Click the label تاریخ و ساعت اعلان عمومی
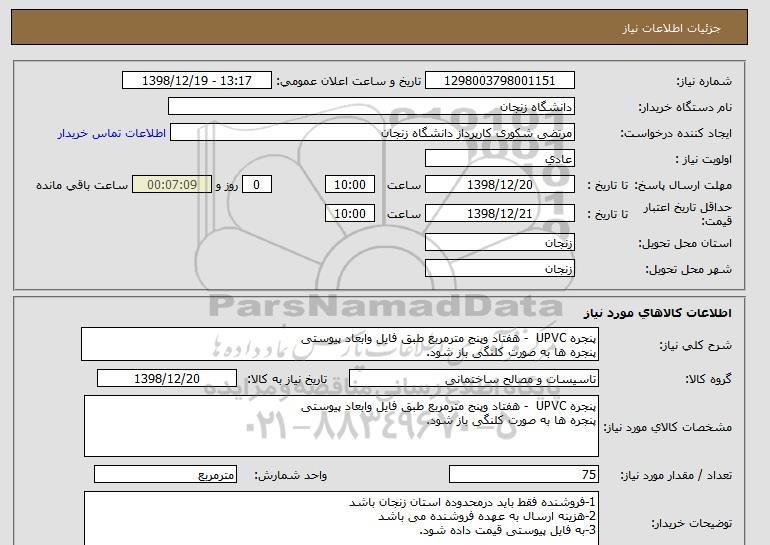This screenshot has width=770, height=545. 349,81
